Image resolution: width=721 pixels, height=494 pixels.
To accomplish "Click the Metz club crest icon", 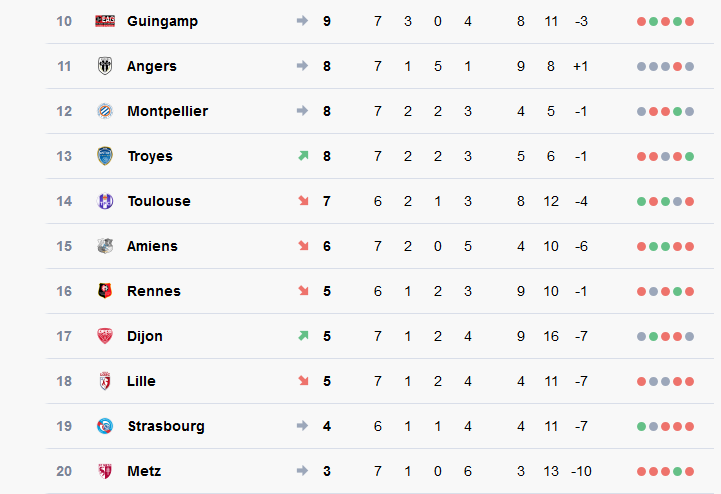I will pos(105,471).
